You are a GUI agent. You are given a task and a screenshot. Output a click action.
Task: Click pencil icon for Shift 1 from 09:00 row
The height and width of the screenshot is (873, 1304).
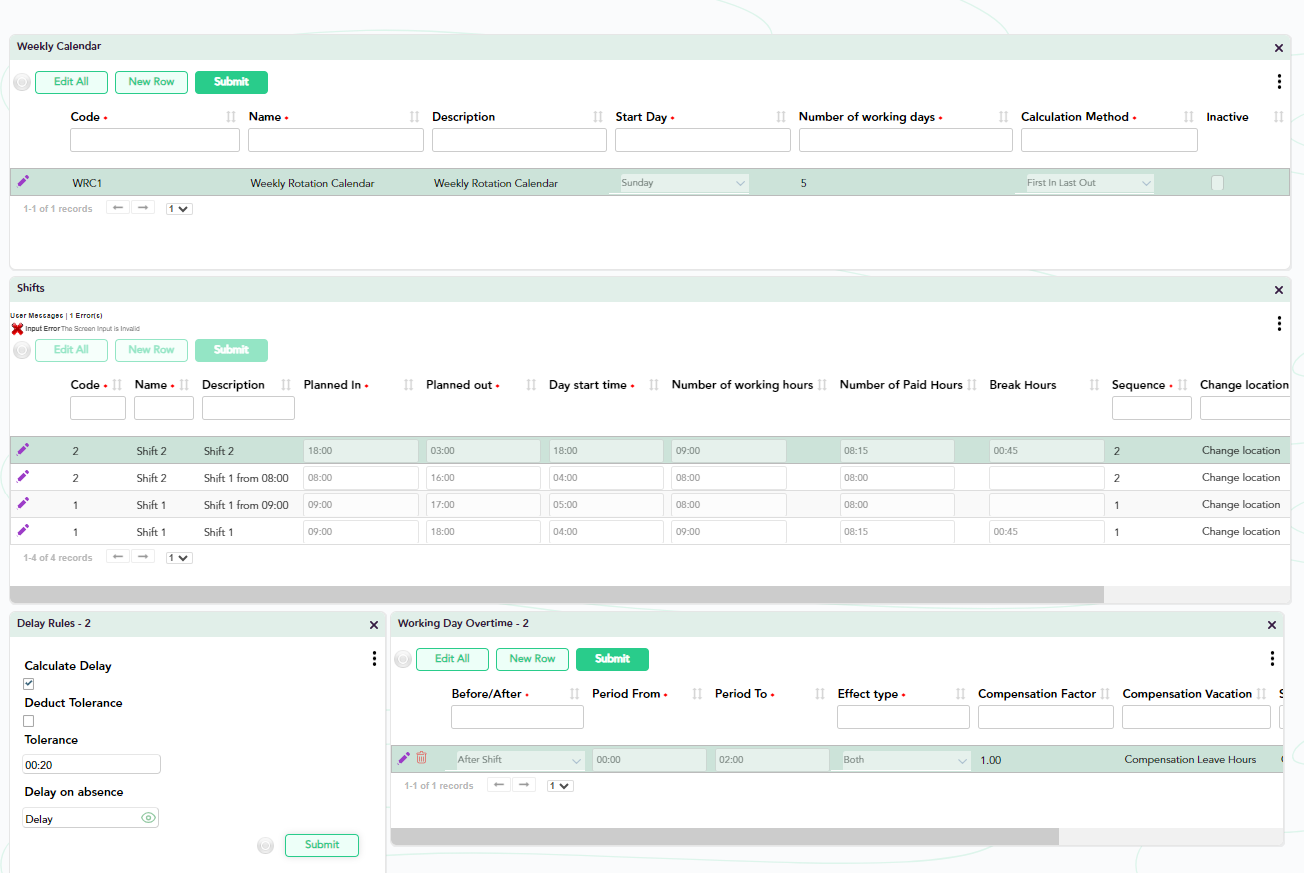(x=23, y=503)
